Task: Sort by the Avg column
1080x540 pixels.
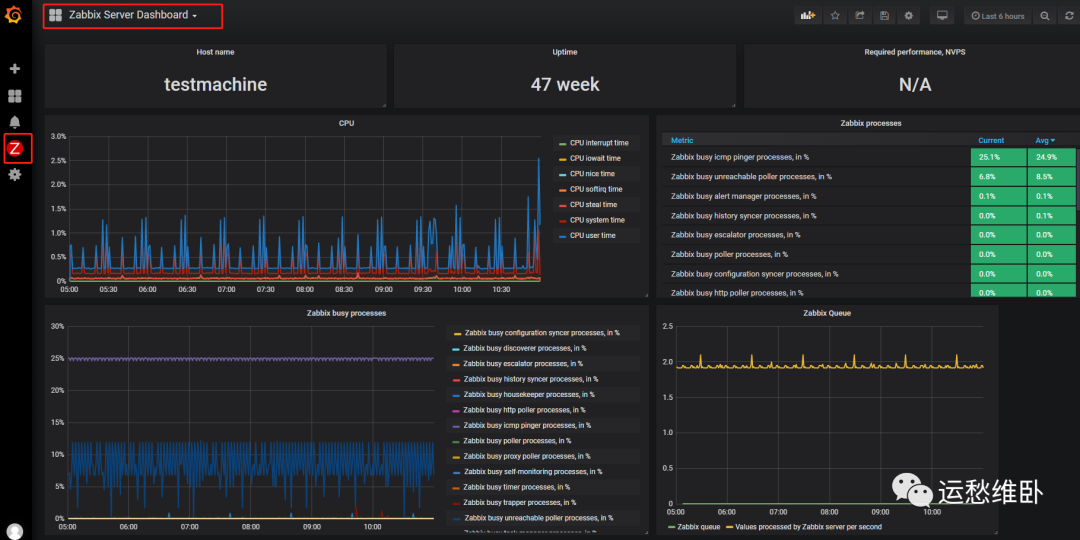Action: pos(1045,141)
